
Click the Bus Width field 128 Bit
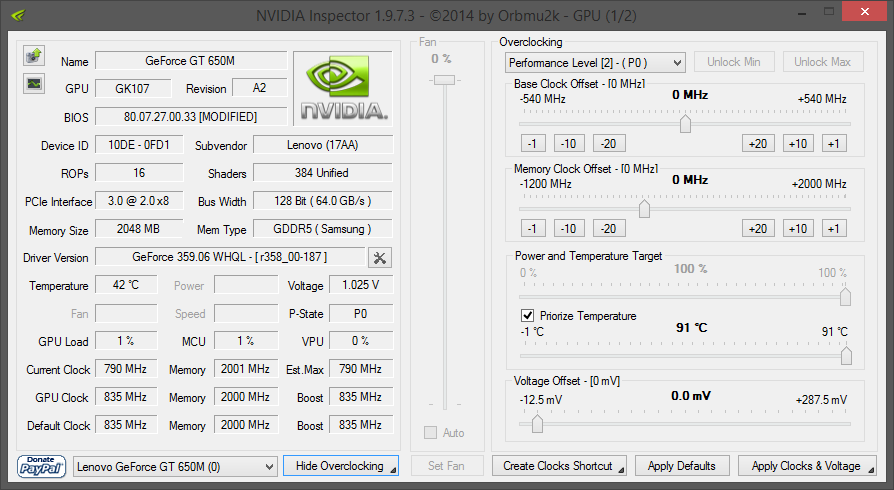[x=323, y=201]
